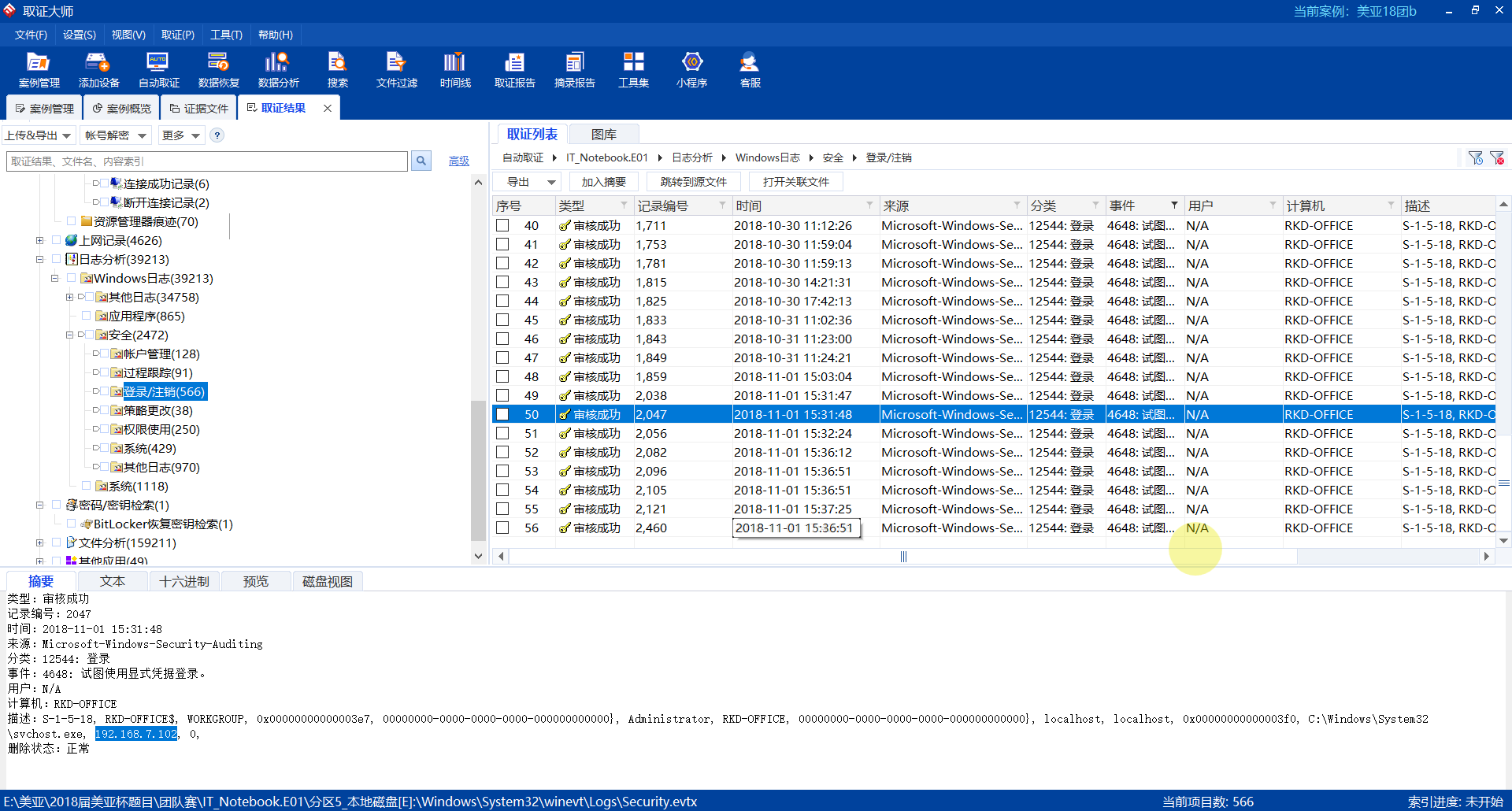Contact 客服 via the toolbar icon
The image size is (1512, 811).
750,69
